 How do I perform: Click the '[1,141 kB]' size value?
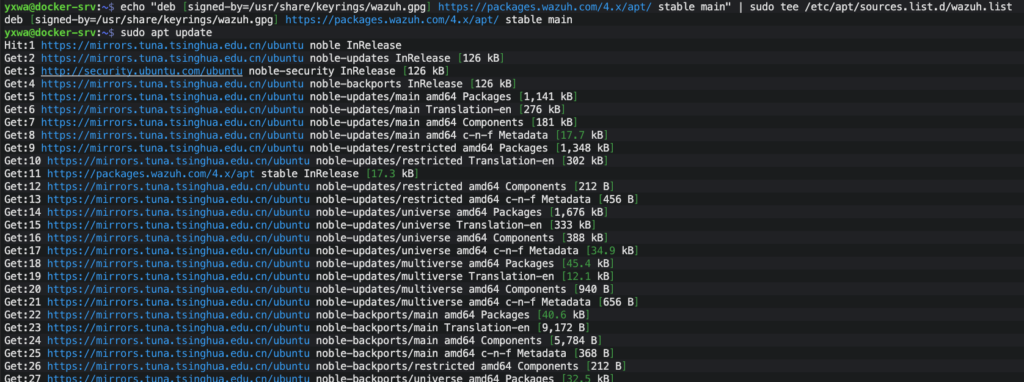pyautogui.click(x=548, y=97)
